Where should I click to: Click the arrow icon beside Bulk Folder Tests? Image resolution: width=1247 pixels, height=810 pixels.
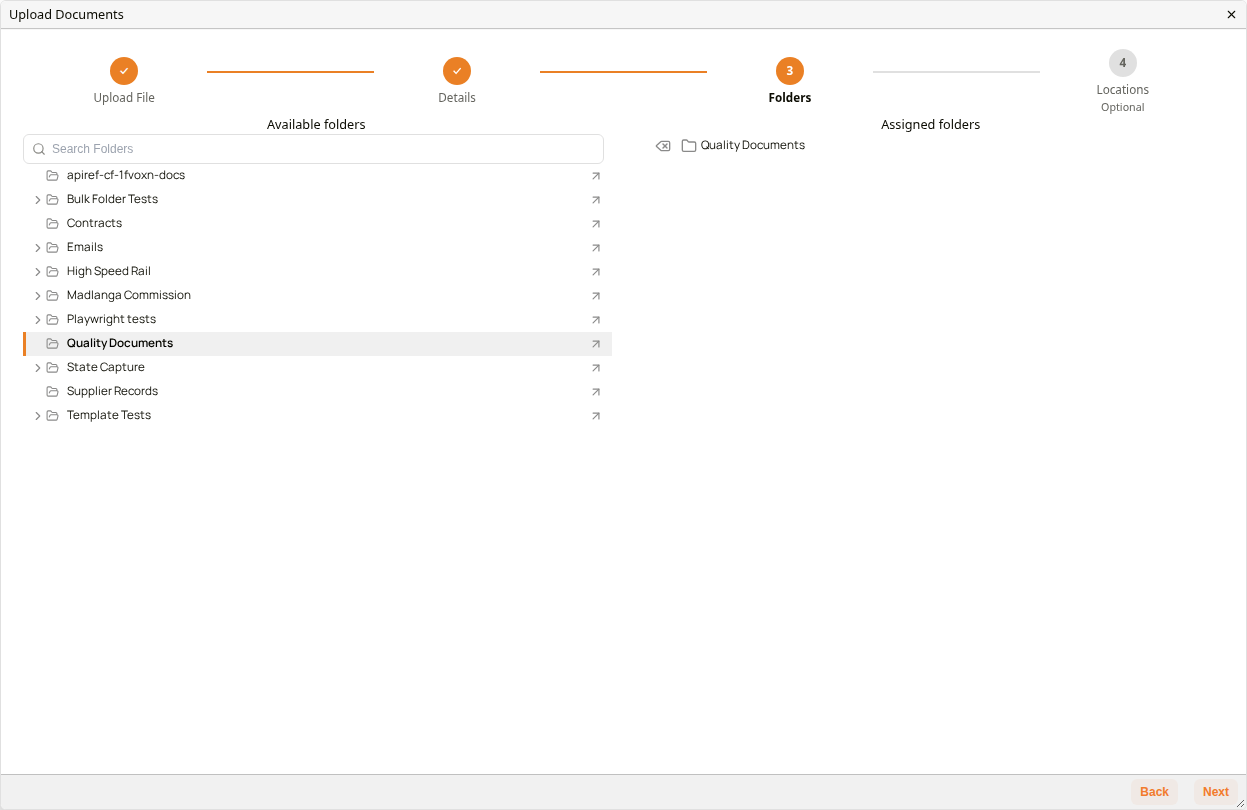tap(596, 200)
